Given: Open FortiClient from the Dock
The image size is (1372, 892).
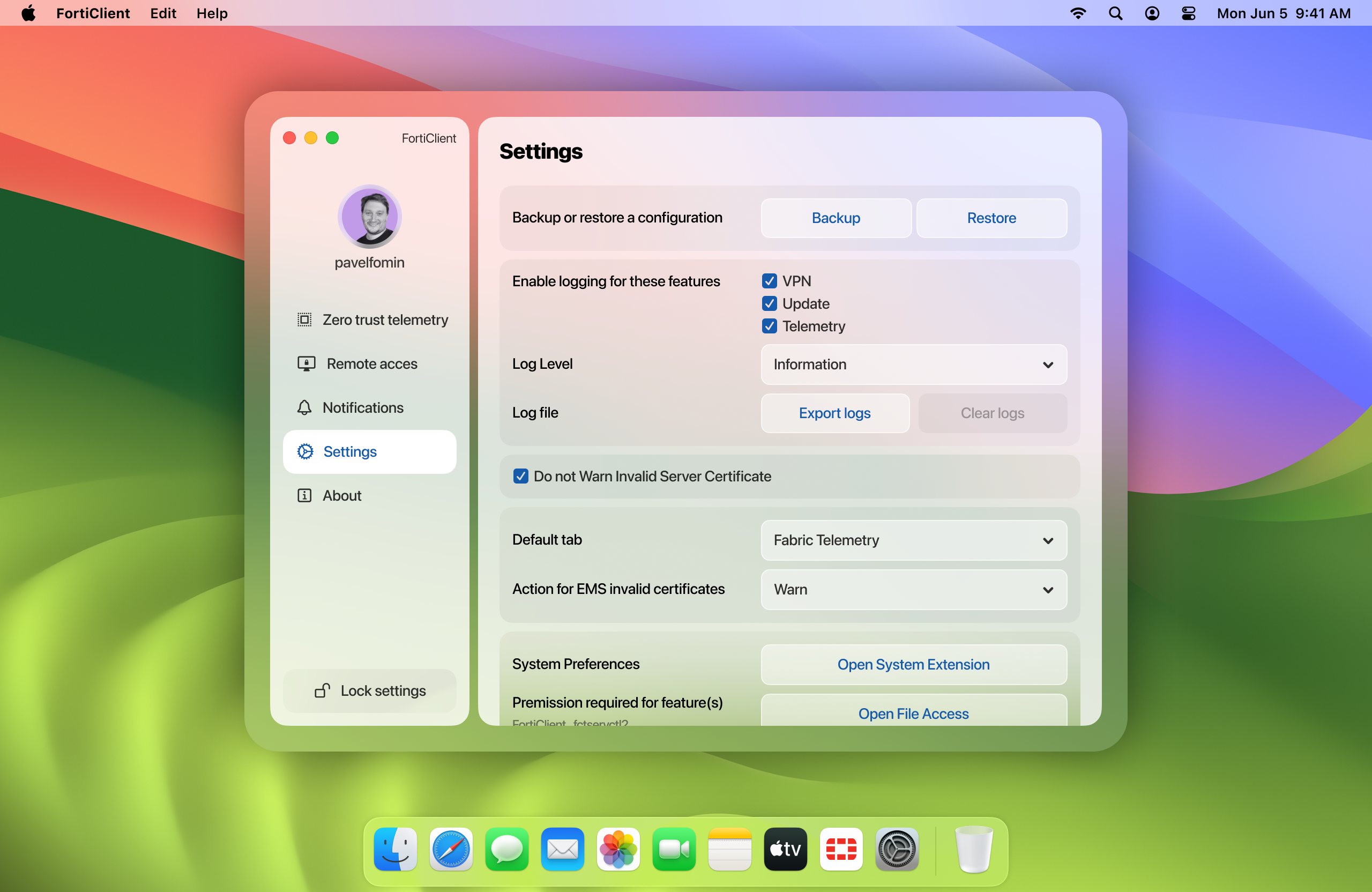Looking at the screenshot, I should tap(840, 849).
